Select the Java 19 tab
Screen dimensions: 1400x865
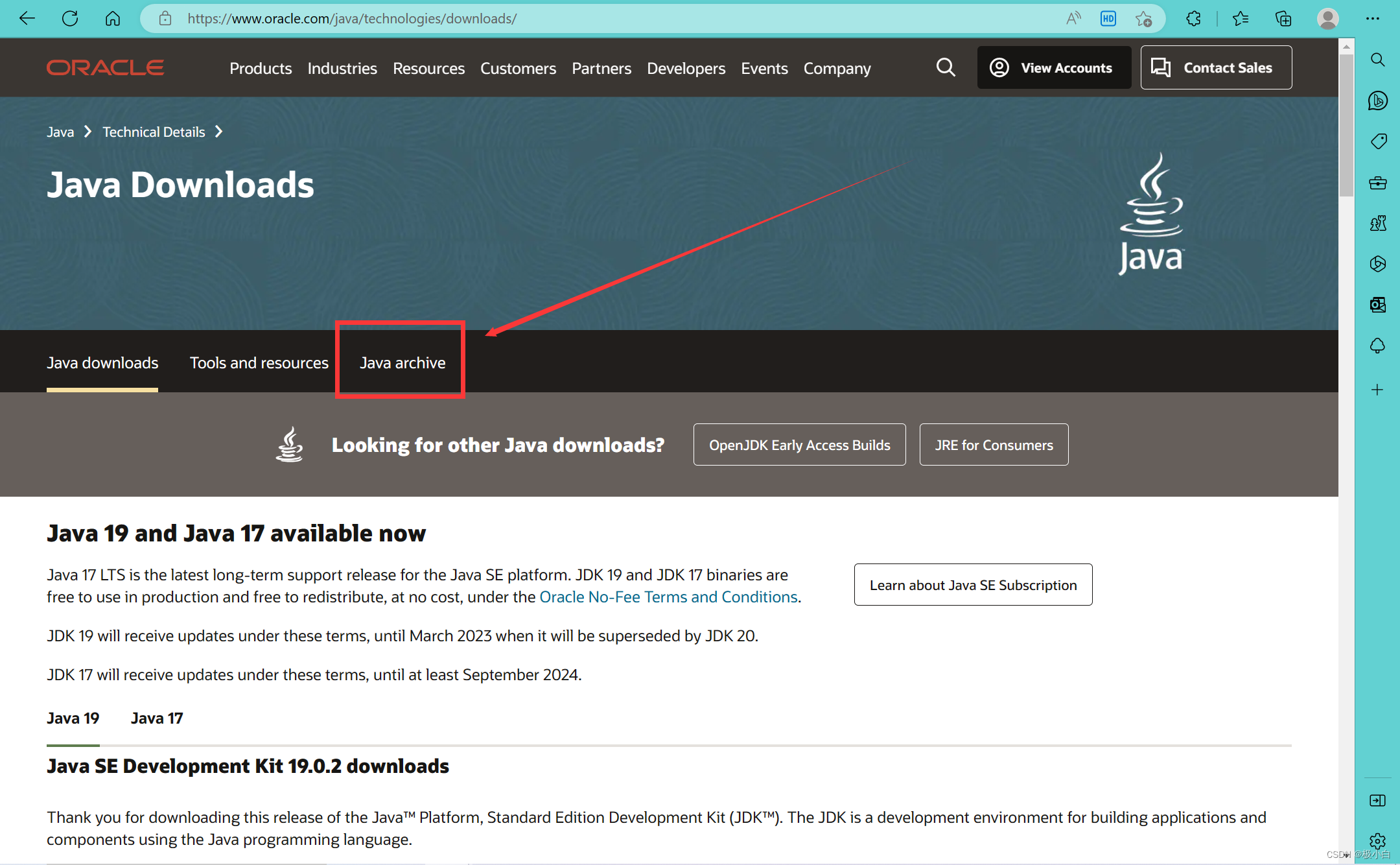pos(73,718)
